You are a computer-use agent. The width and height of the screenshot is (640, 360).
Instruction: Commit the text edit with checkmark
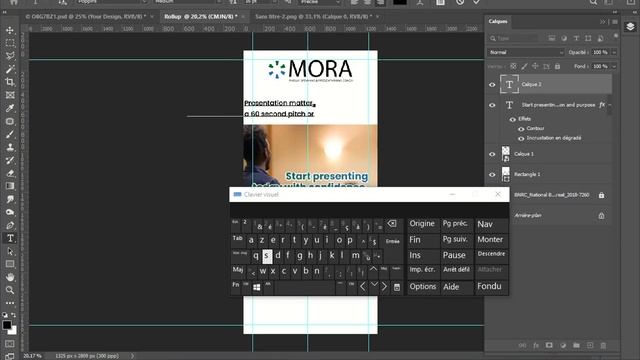pos(476,2)
